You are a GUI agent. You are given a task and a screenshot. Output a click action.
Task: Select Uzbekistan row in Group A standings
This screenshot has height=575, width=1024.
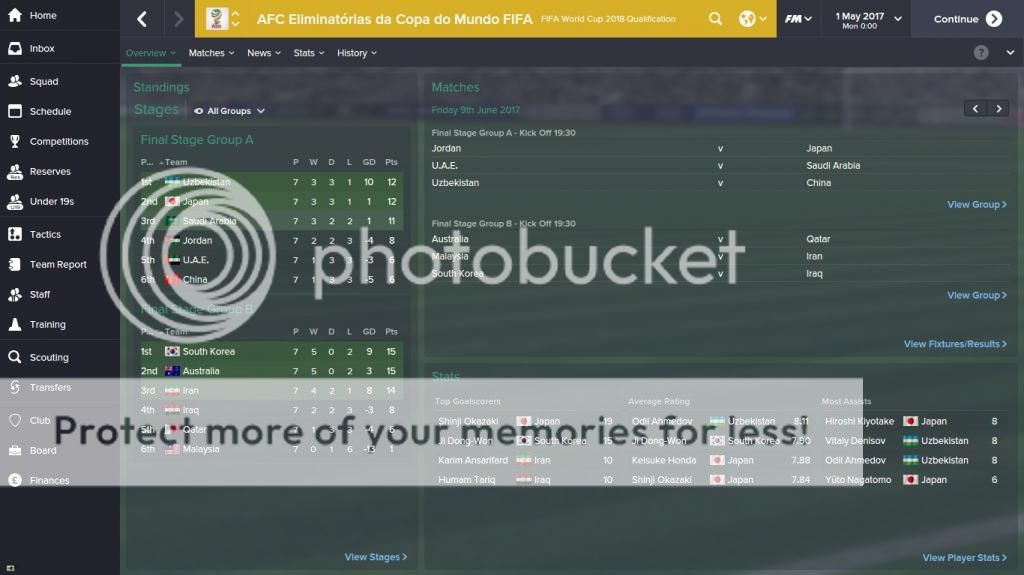pos(271,182)
